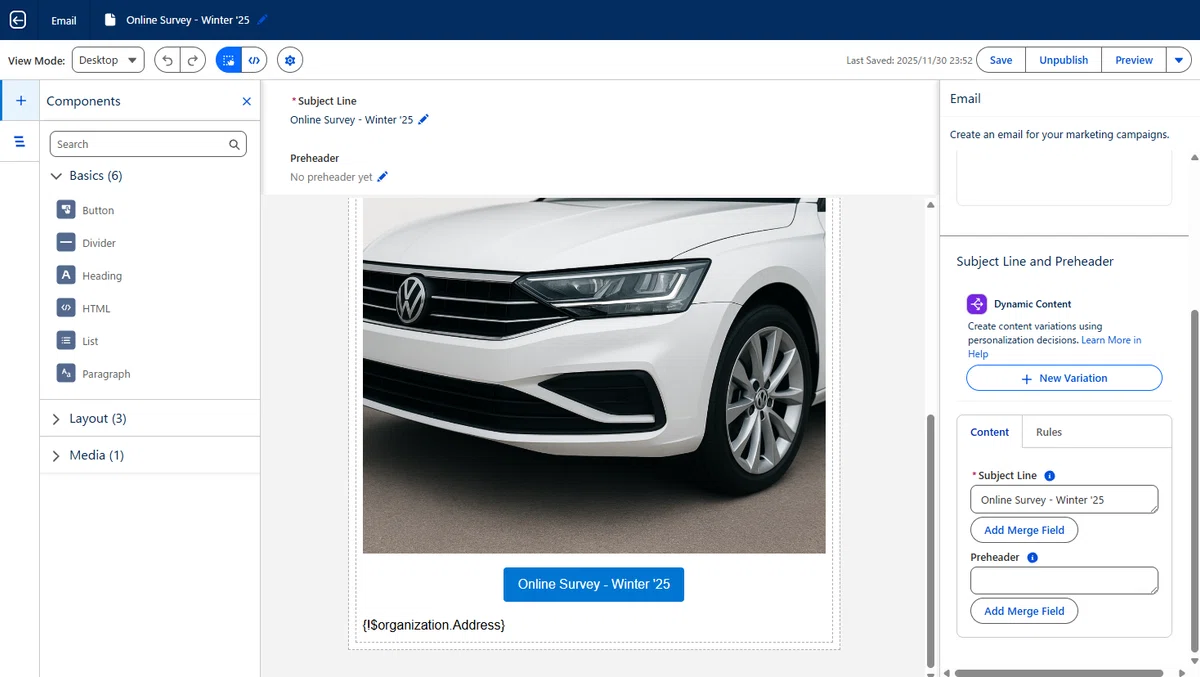
Task: Click the 'Subject Line and Preheader' heading
Action: [x=1035, y=261]
